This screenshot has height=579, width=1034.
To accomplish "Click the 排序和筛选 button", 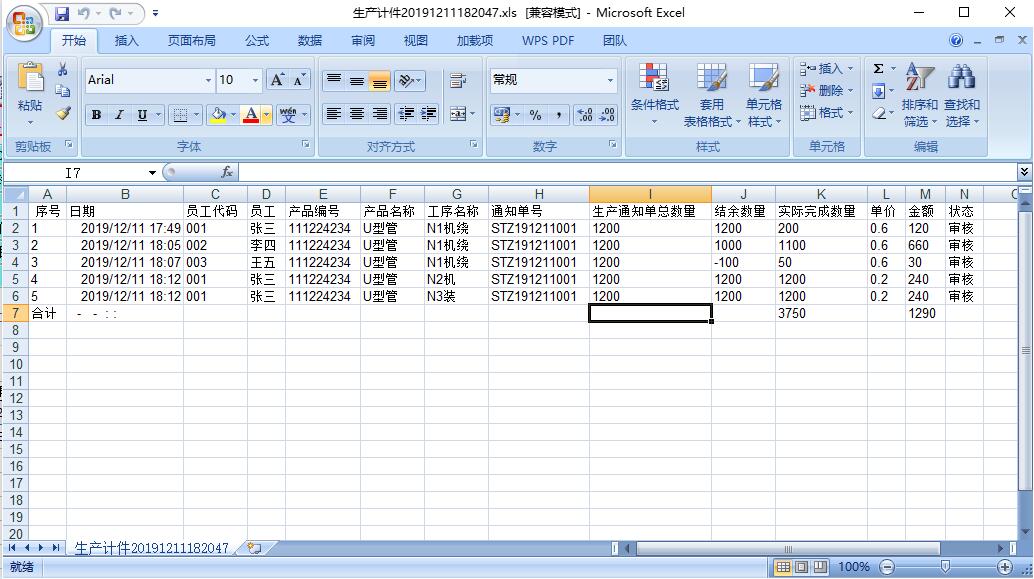I will tap(918, 93).
